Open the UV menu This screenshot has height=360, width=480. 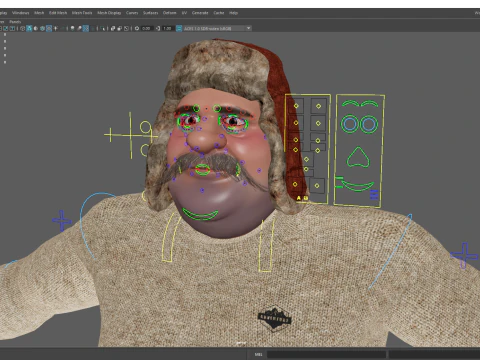pyautogui.click(x=184, y=13)
